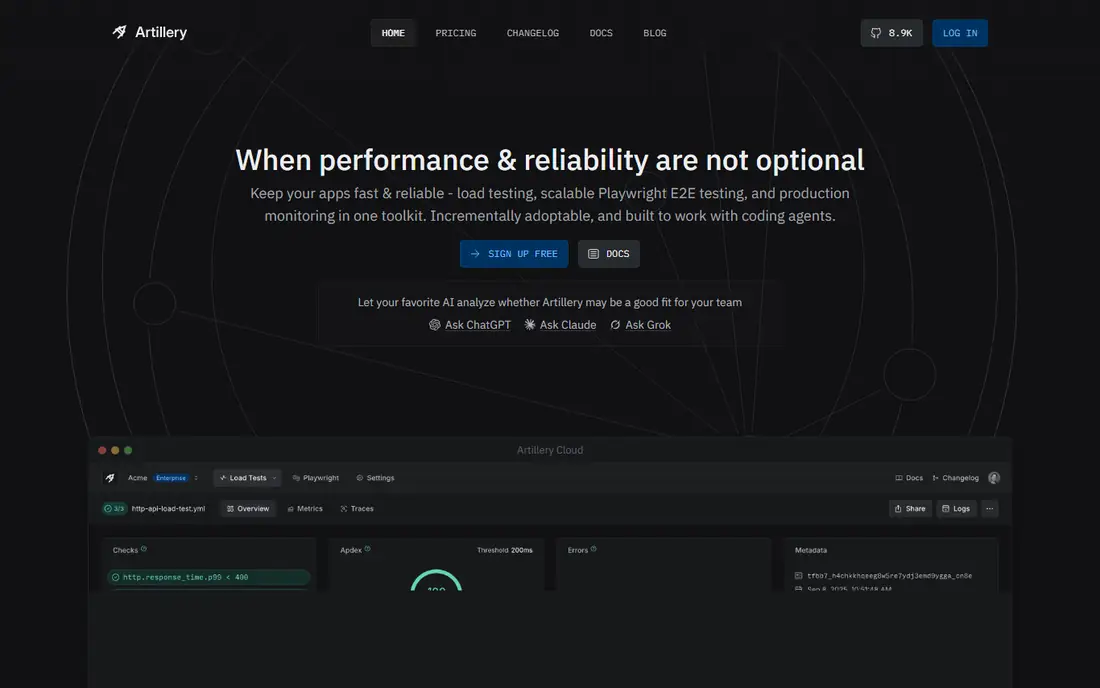Click the document icon on the hero Docs button
1100x688 pixels.
click(x=593, y=254)
